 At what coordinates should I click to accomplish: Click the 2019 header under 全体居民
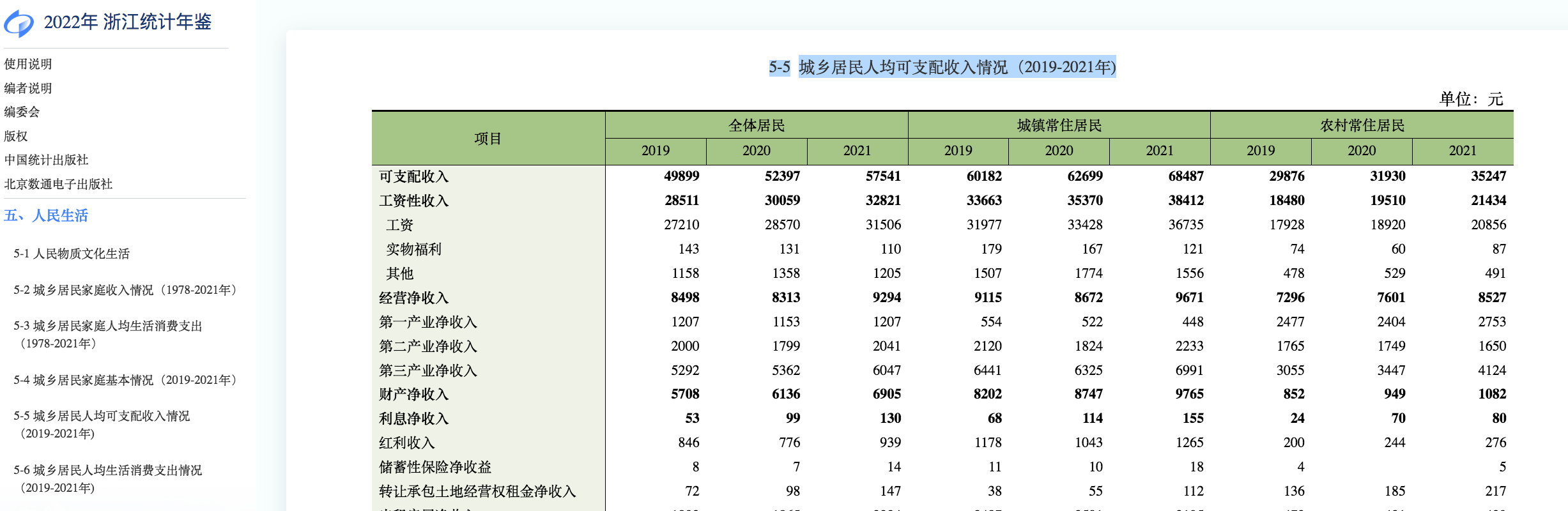tap(656, 151)
